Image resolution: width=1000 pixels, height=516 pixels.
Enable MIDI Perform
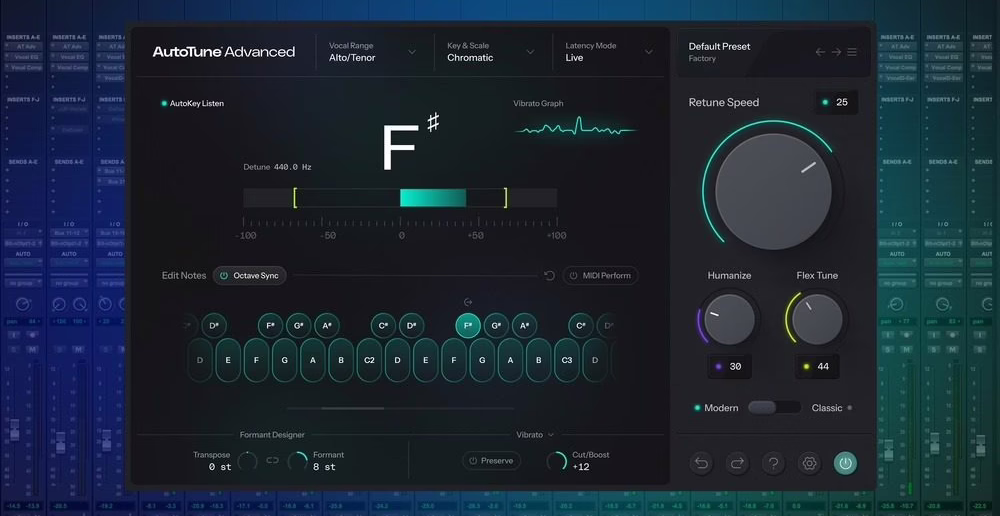click(600, 276)
